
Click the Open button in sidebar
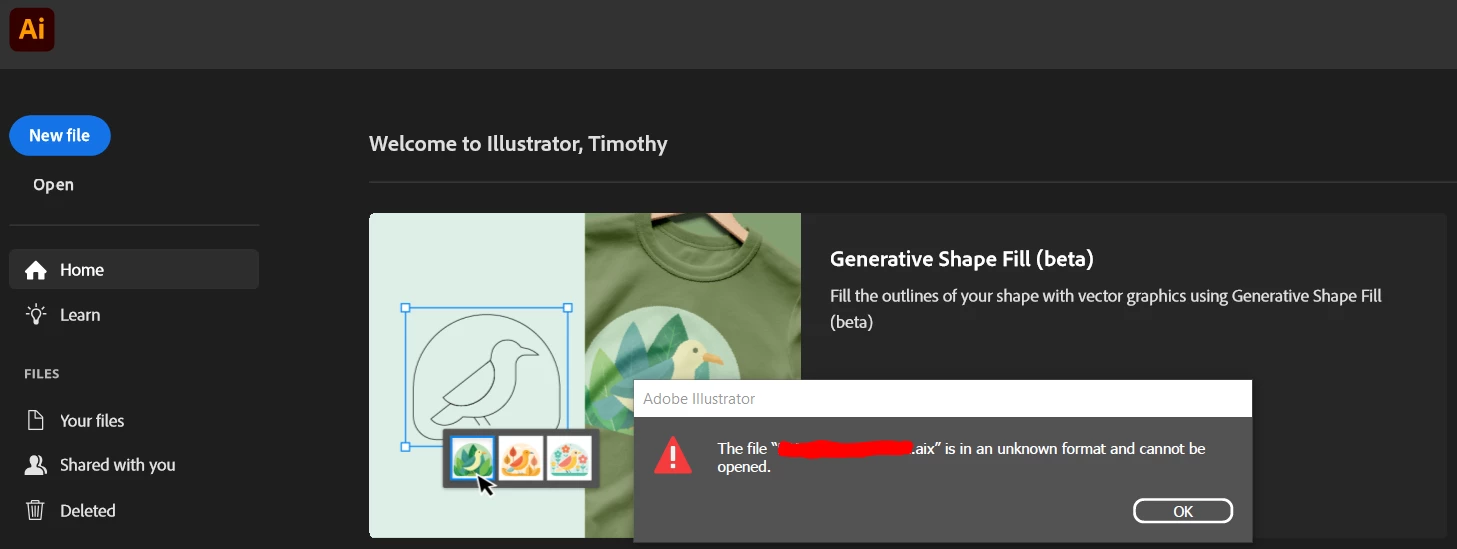pyautogui.click(x=53, y=184)
